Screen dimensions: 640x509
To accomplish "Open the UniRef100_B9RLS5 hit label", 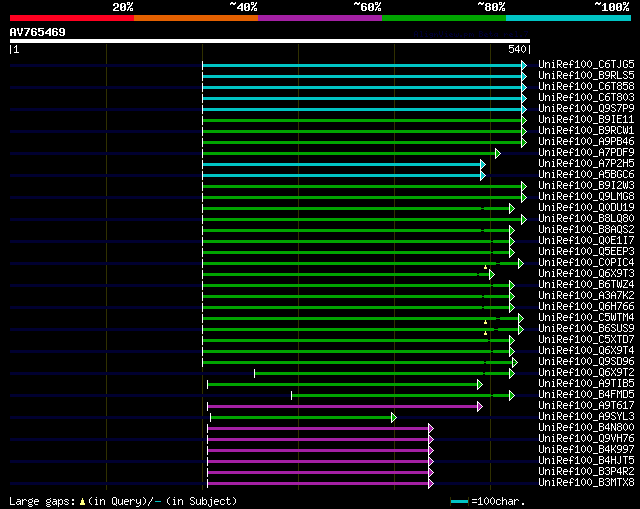I will pos(586,76).
